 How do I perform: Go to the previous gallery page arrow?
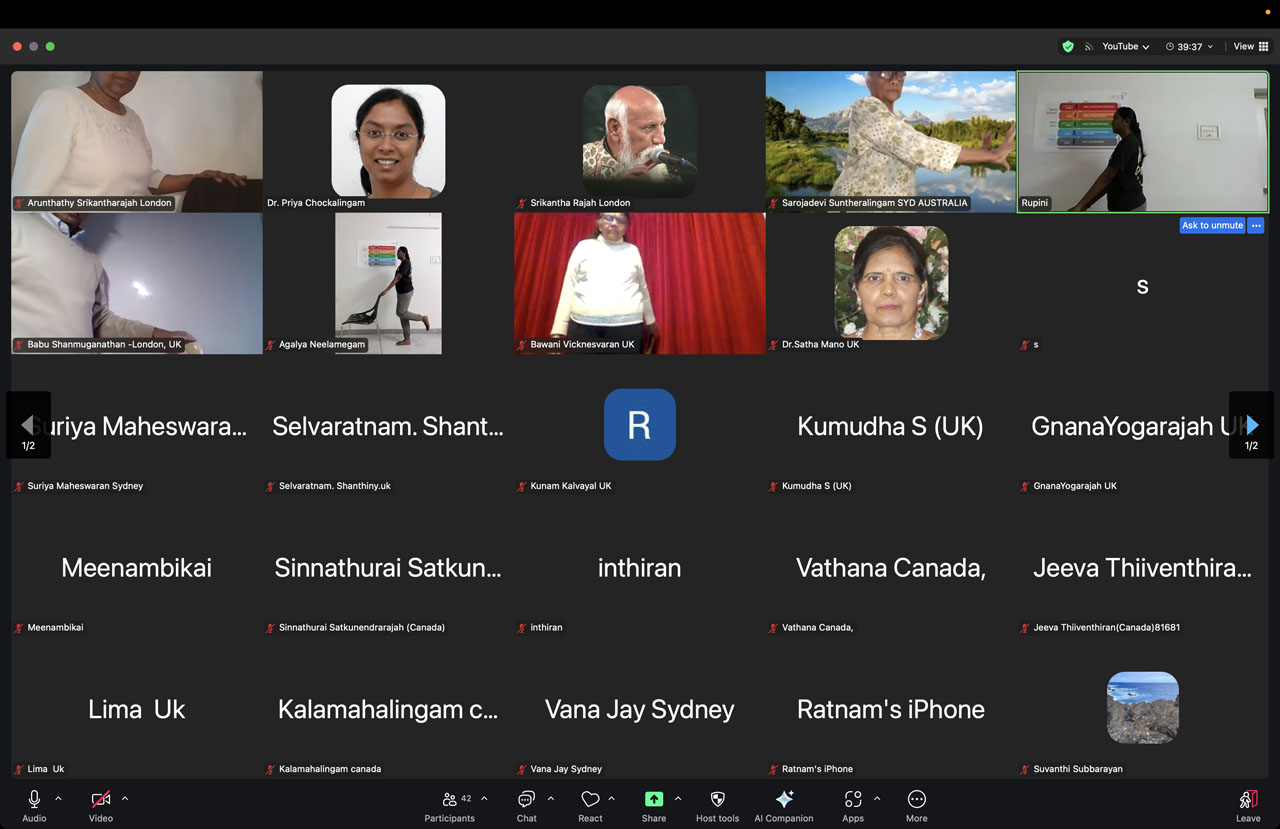pyautogui.click(x=28, y=425)
